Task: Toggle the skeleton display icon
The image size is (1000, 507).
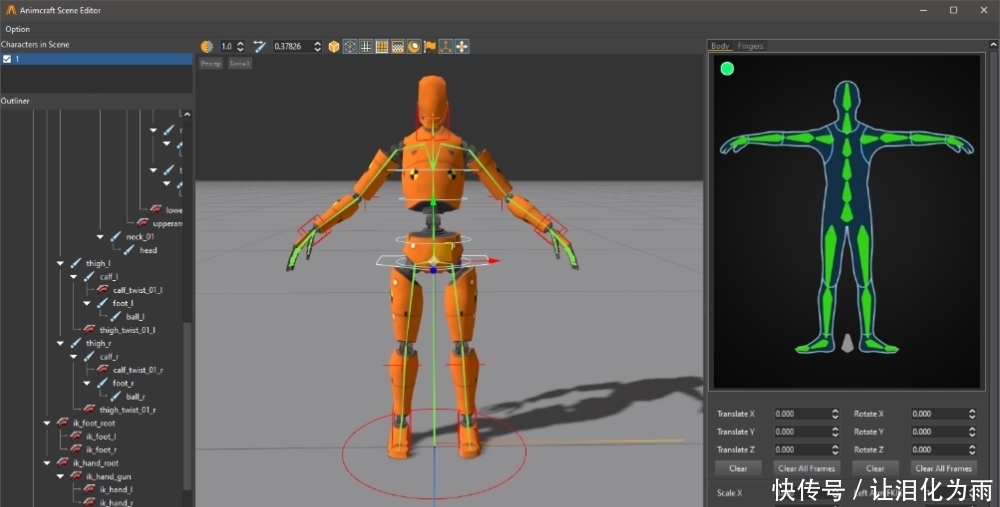Action: click(349, 46)
